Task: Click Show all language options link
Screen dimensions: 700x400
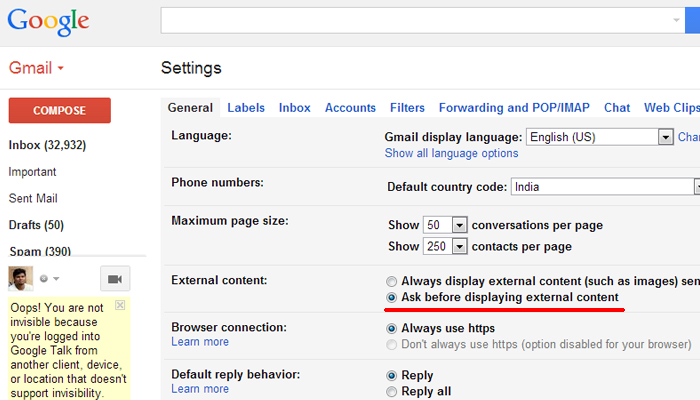Action: [x=451, y=153]
